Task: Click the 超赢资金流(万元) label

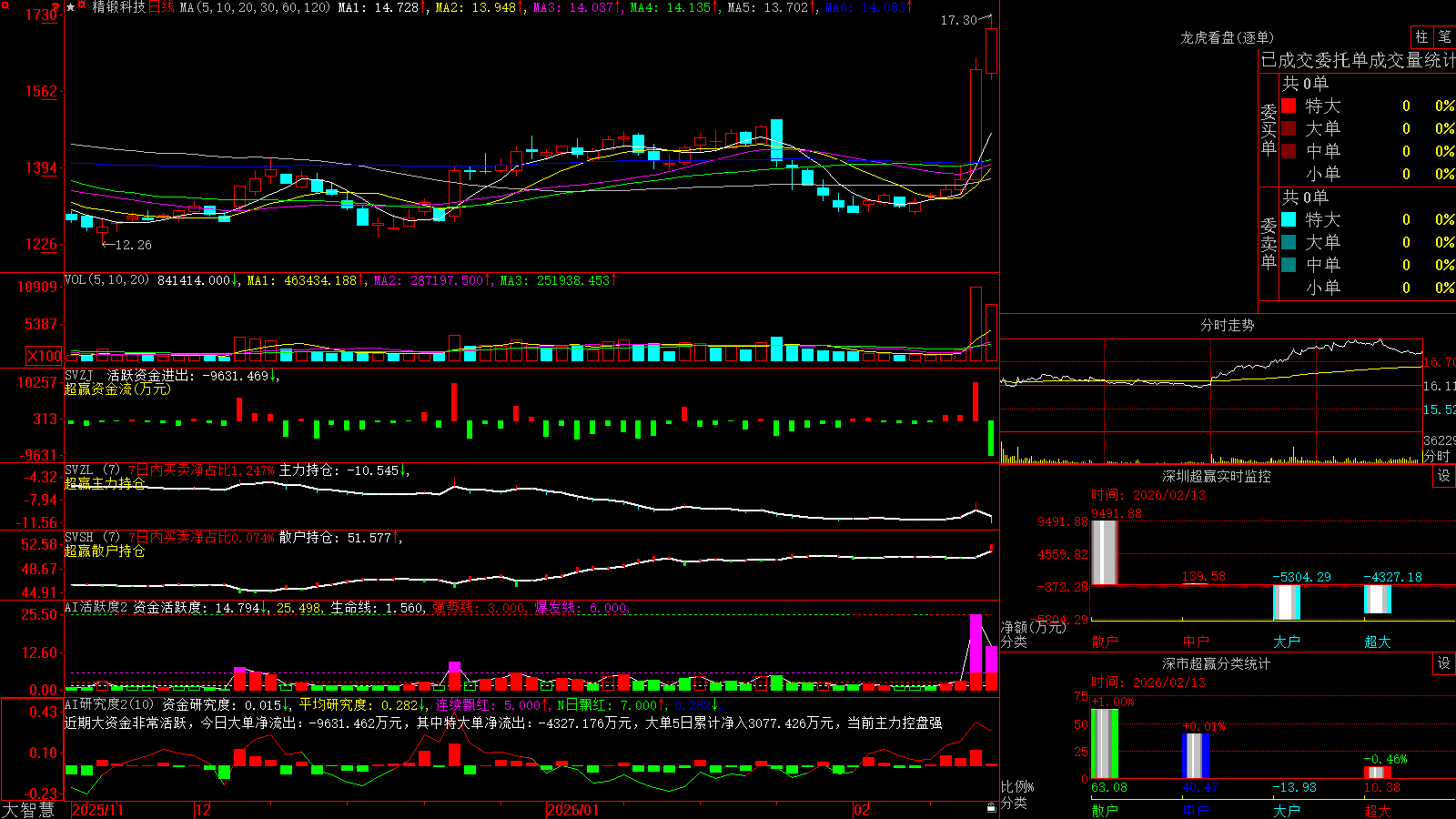Action: tap(117, 389)
